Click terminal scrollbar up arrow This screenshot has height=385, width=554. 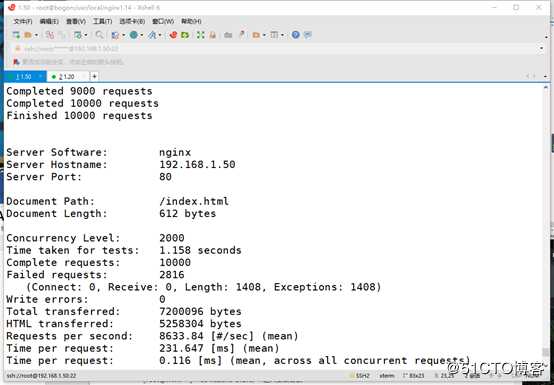(x=546, y=87)
